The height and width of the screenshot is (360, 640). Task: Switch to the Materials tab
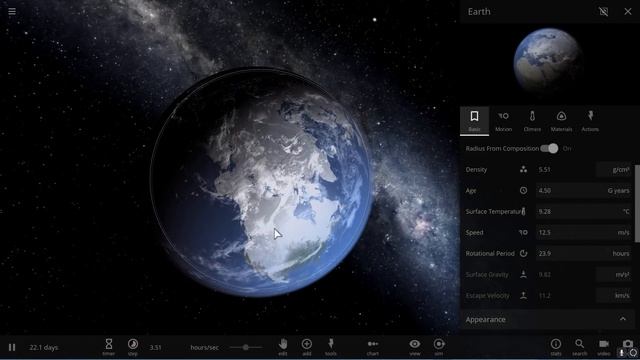pyautogui.click(x=561, y=121)
